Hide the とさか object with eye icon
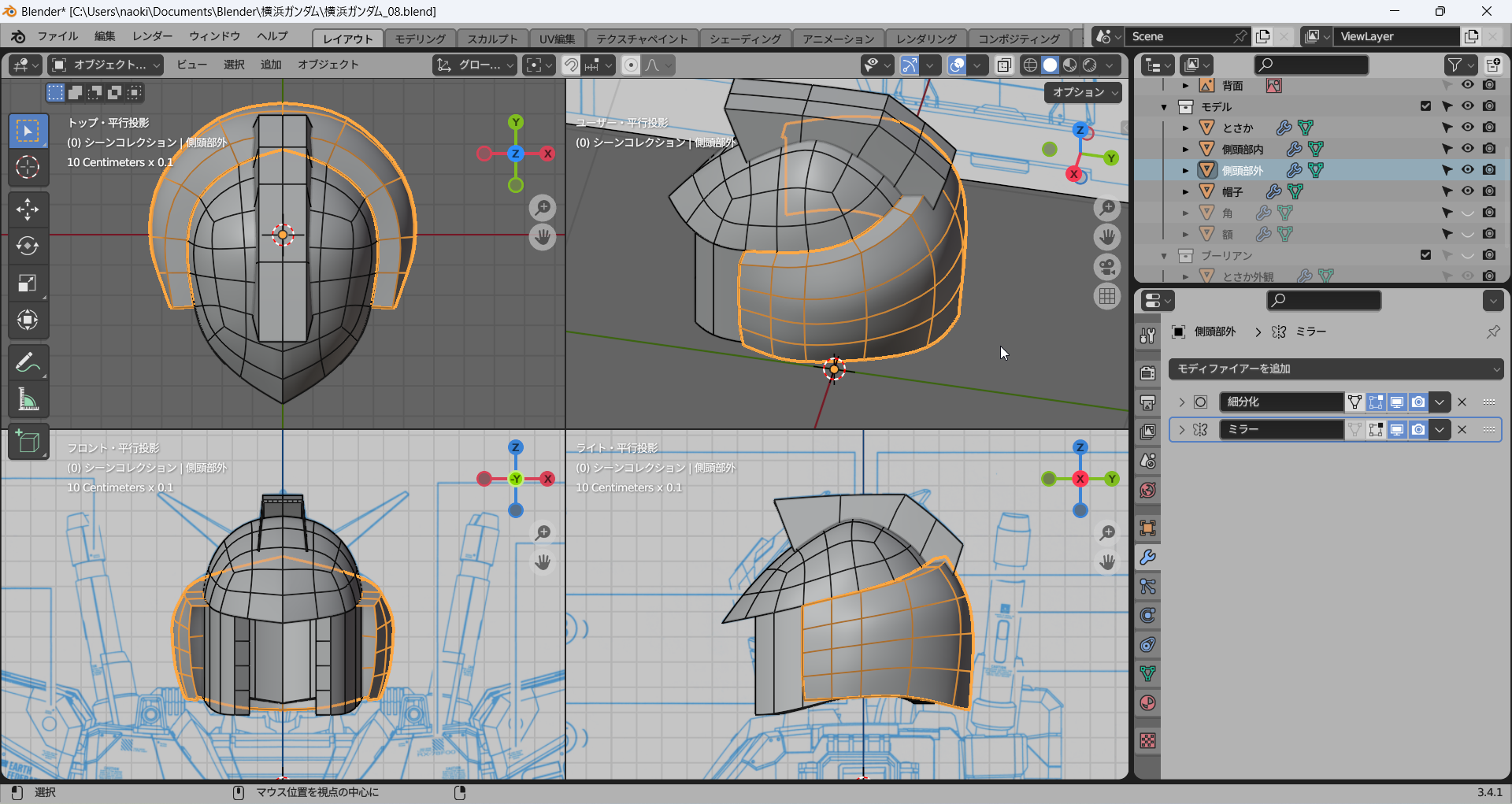This screenshot has height=804, width=1512. (1468, 128)
